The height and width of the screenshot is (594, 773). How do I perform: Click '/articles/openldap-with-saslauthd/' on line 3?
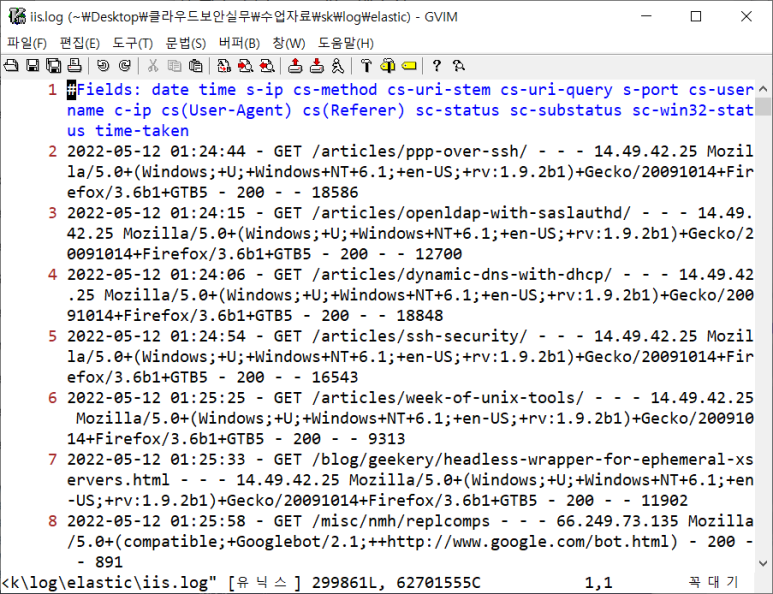point(471,213)
